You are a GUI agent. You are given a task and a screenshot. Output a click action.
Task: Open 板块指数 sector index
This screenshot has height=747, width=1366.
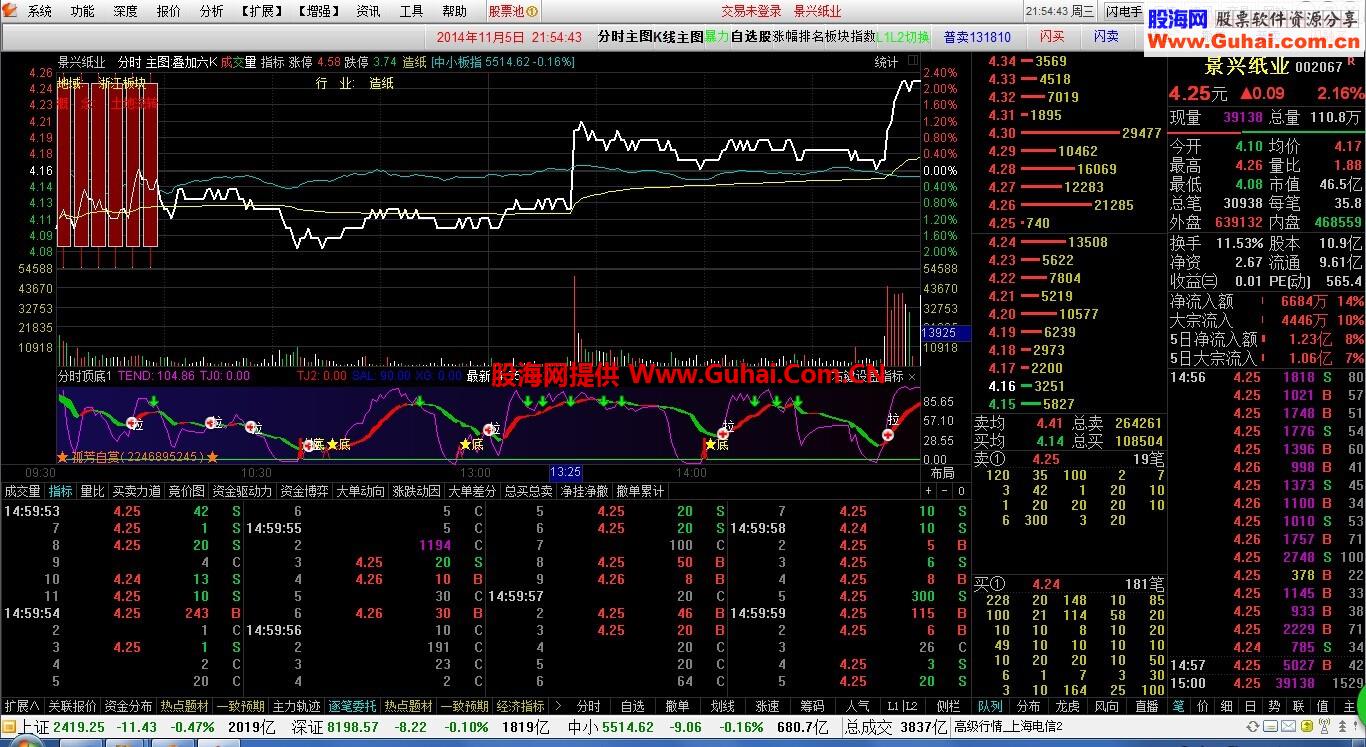(x=850, y=37)
